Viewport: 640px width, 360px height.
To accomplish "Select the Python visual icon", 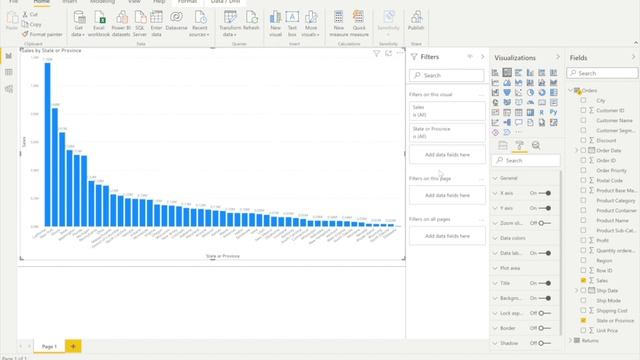I will tap(553, 112).
